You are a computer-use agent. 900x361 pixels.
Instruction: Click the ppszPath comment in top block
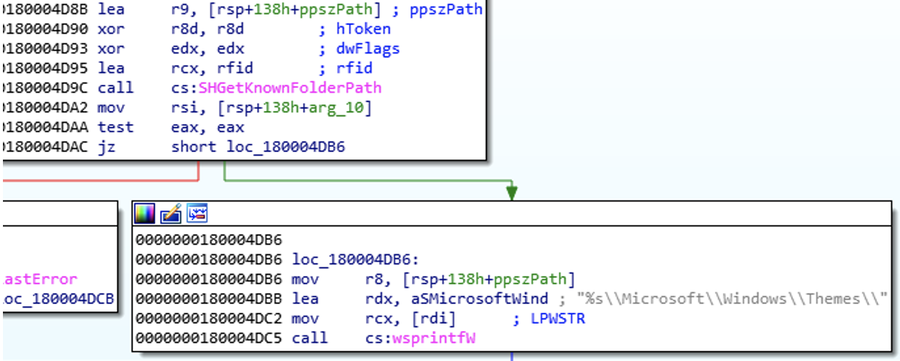[x=446, y=10]
